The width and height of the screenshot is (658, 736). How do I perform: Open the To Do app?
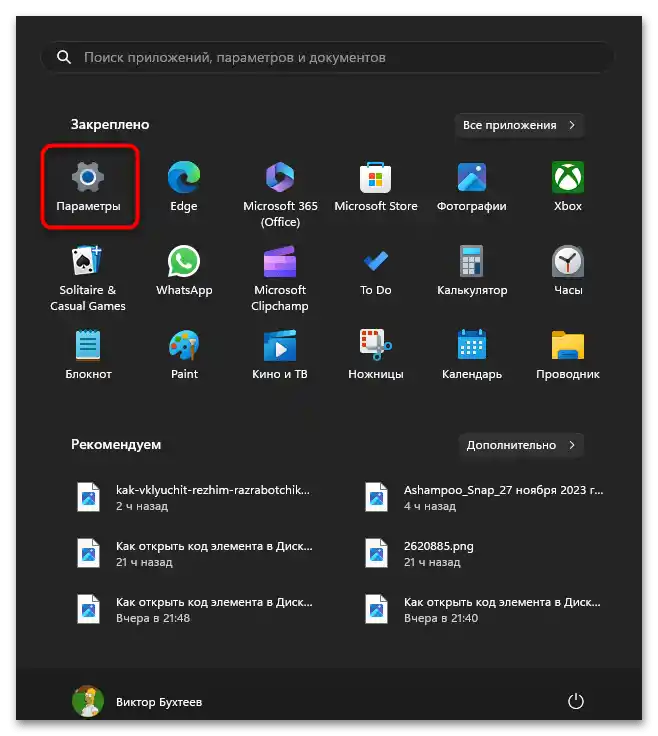tap(376, 271)
